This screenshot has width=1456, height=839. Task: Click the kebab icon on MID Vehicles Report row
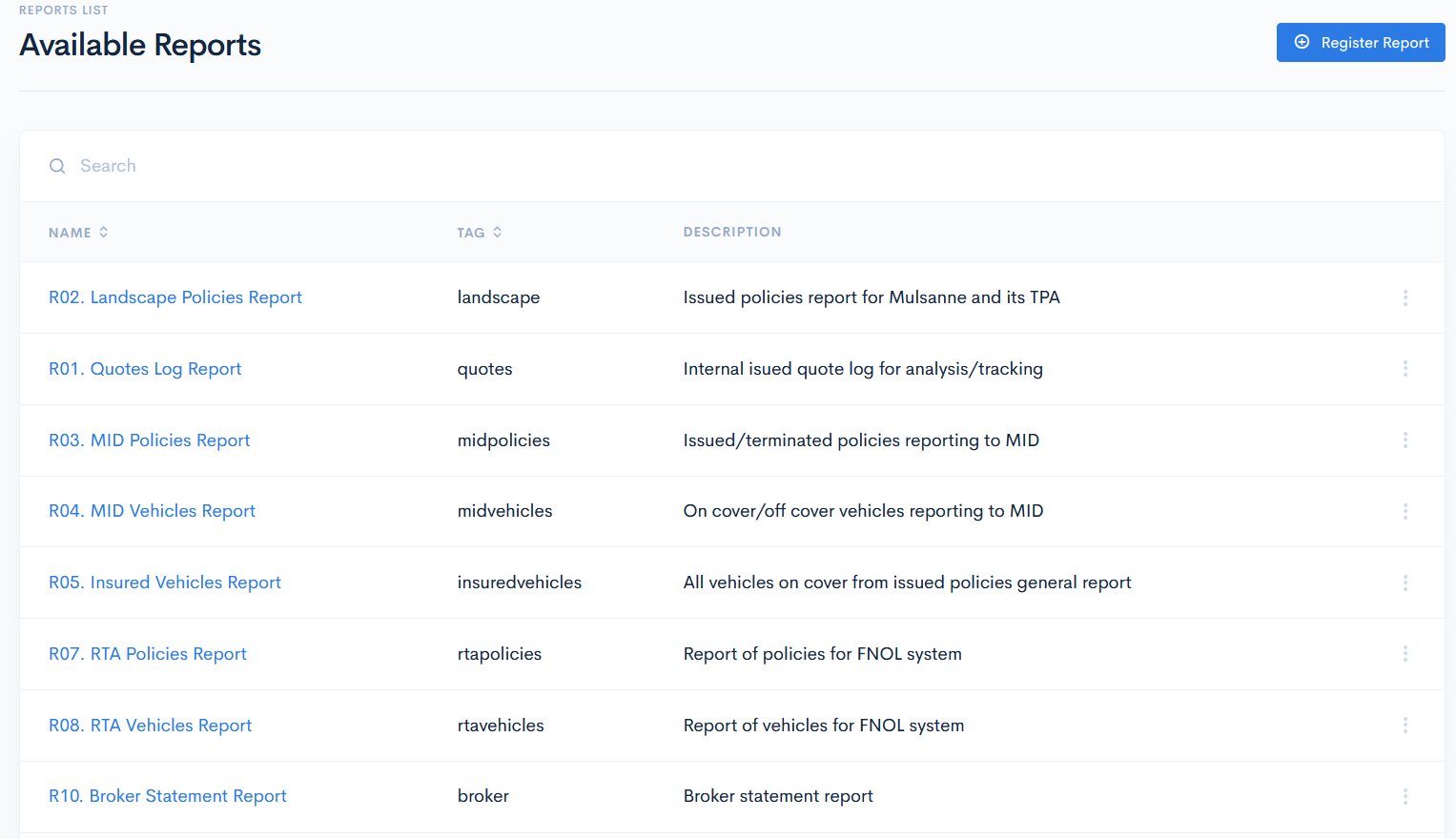1405,511
